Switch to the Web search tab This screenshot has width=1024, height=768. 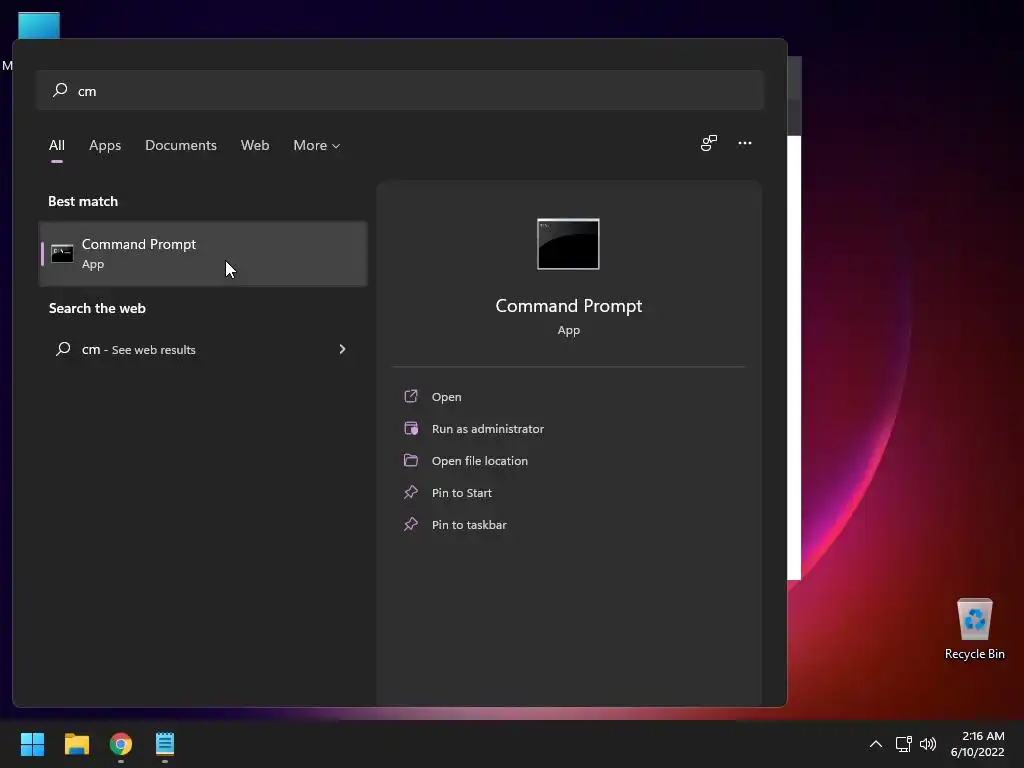pyautogui.click(x=255, y=145)
